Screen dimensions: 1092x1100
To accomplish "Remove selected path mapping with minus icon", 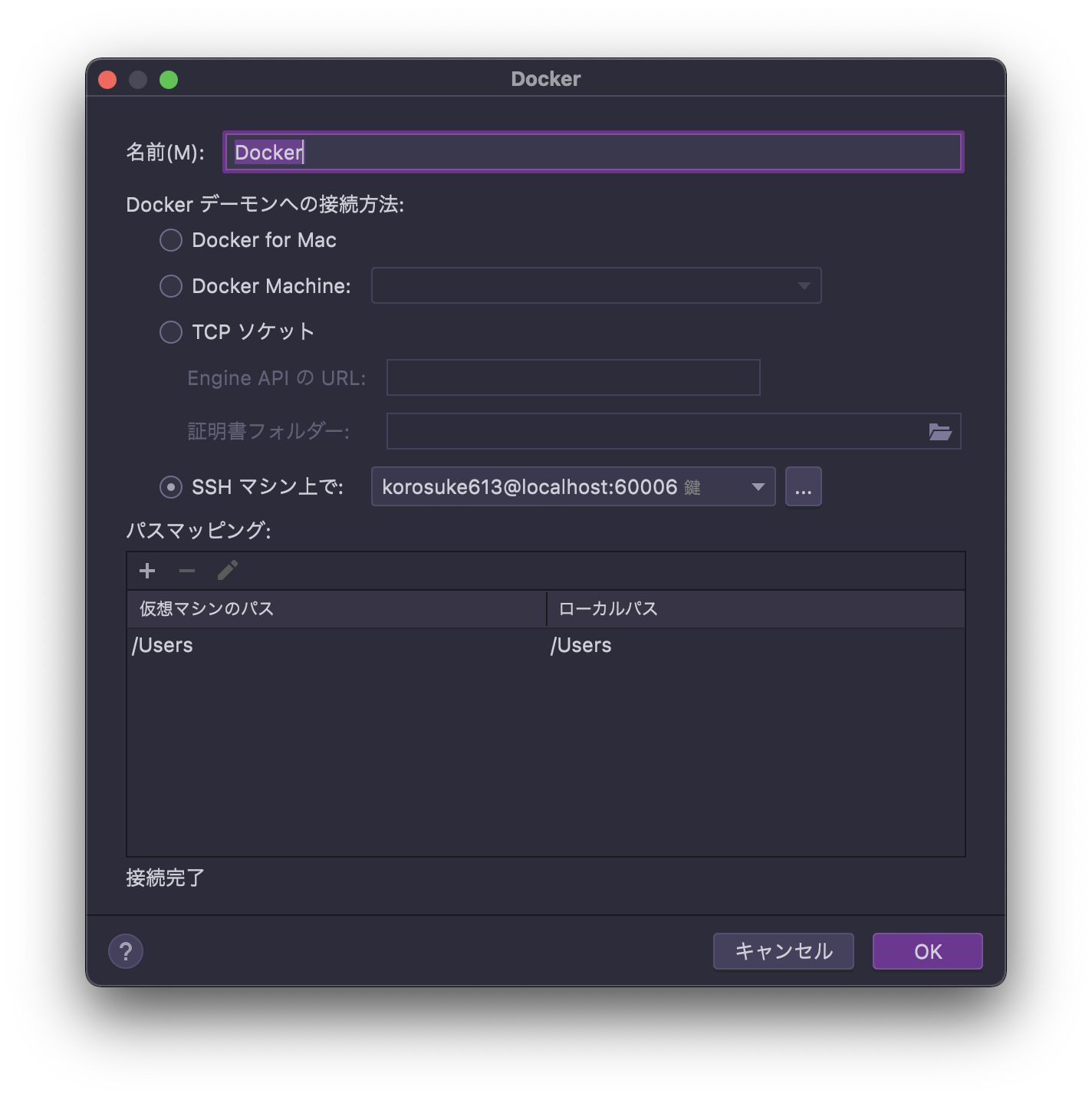I will click(x=187, y=571).
